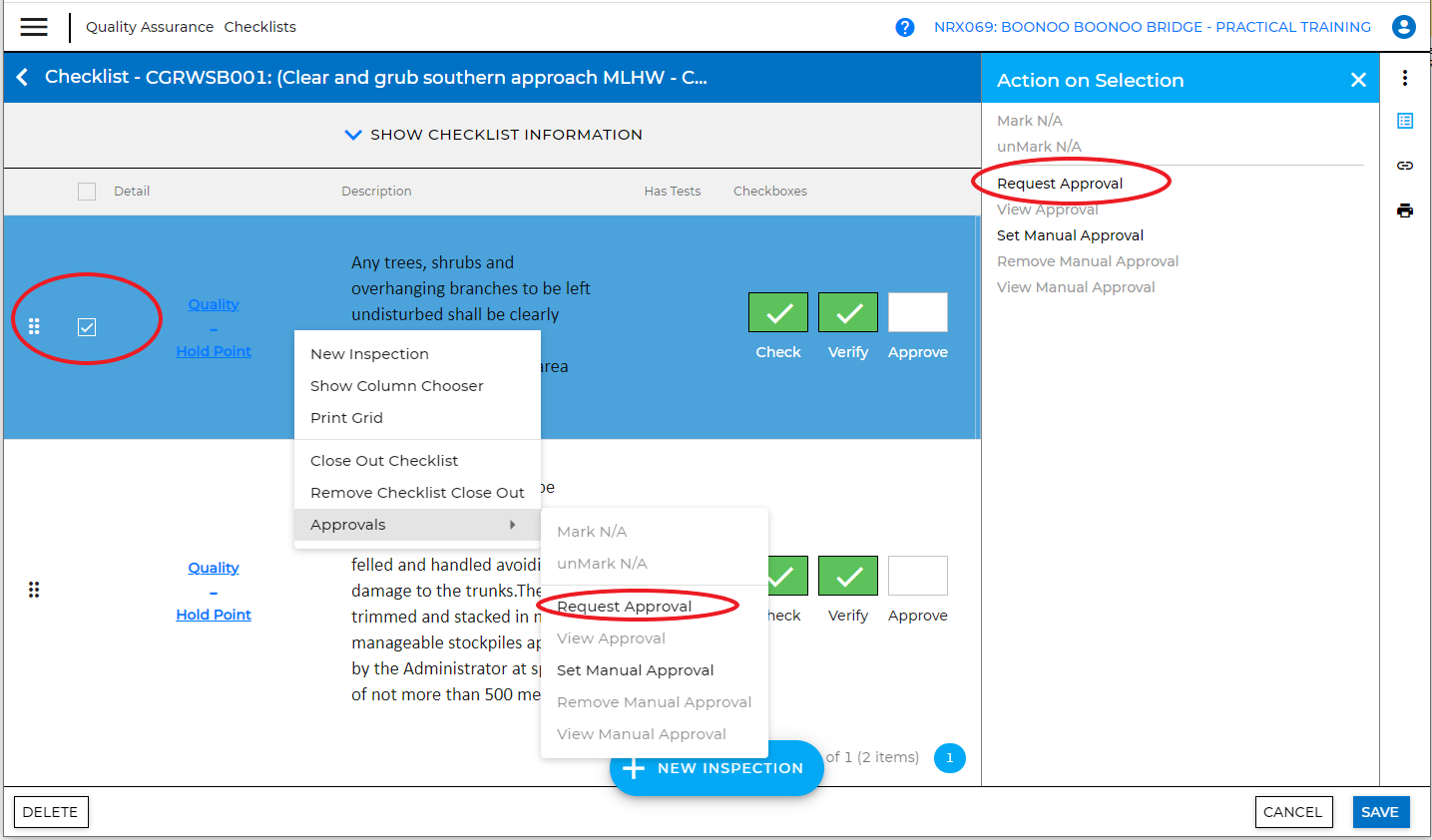Close the Action on Selection panel
1432x840 pixels.
click(1358, 80)
